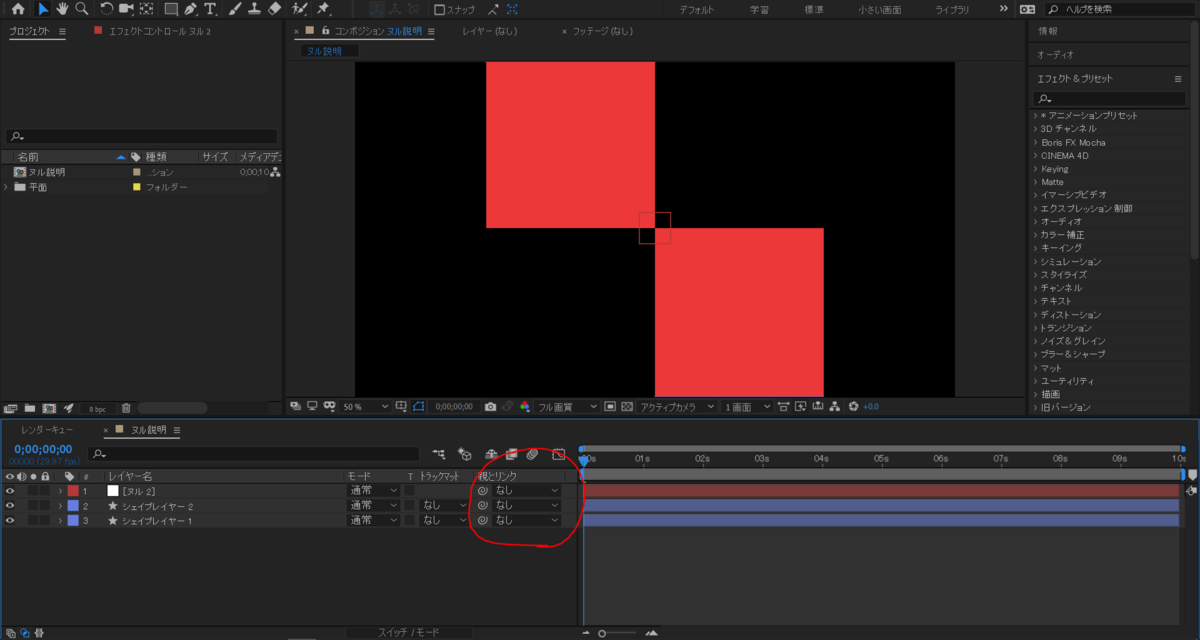This screenshot has width=1200, height=640.
Task: Click the channel RGB colors icon
Action: [524, 407]
